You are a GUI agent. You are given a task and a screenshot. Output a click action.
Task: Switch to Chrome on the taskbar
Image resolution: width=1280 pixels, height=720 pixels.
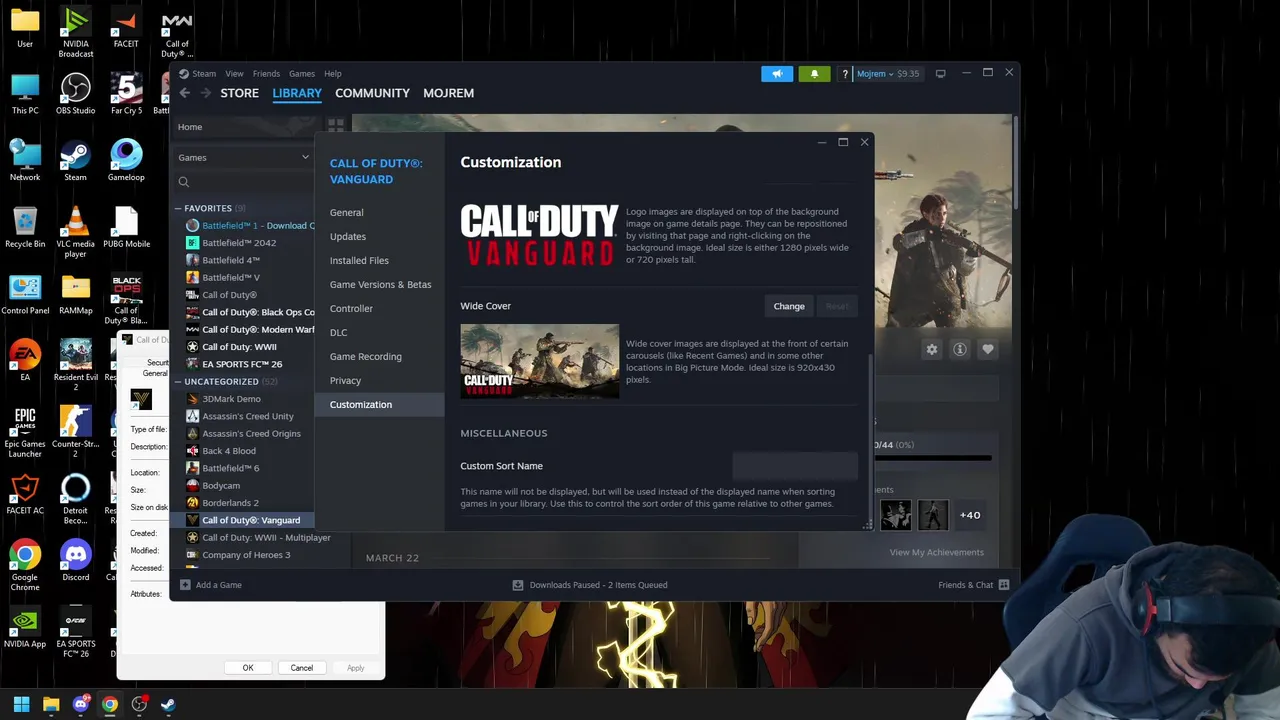point(110,704)
